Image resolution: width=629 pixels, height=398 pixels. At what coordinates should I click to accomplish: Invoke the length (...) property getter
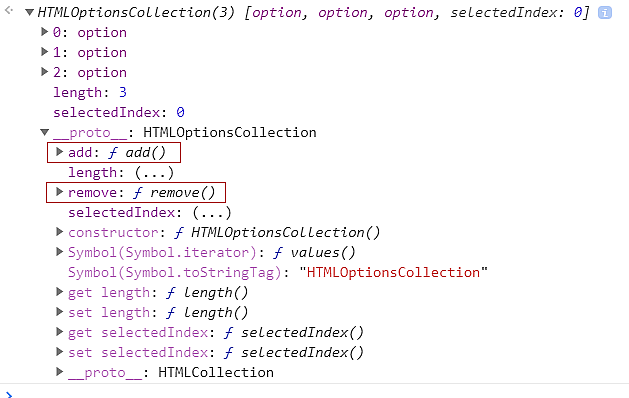[154, 173]
